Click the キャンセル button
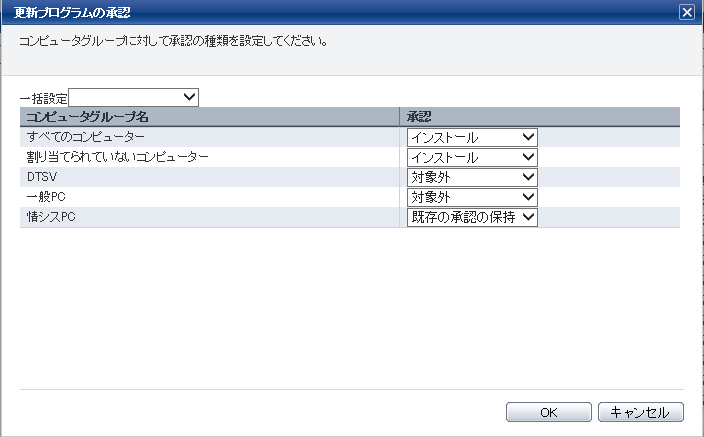 pyautogui.click(x=641, y=412)
